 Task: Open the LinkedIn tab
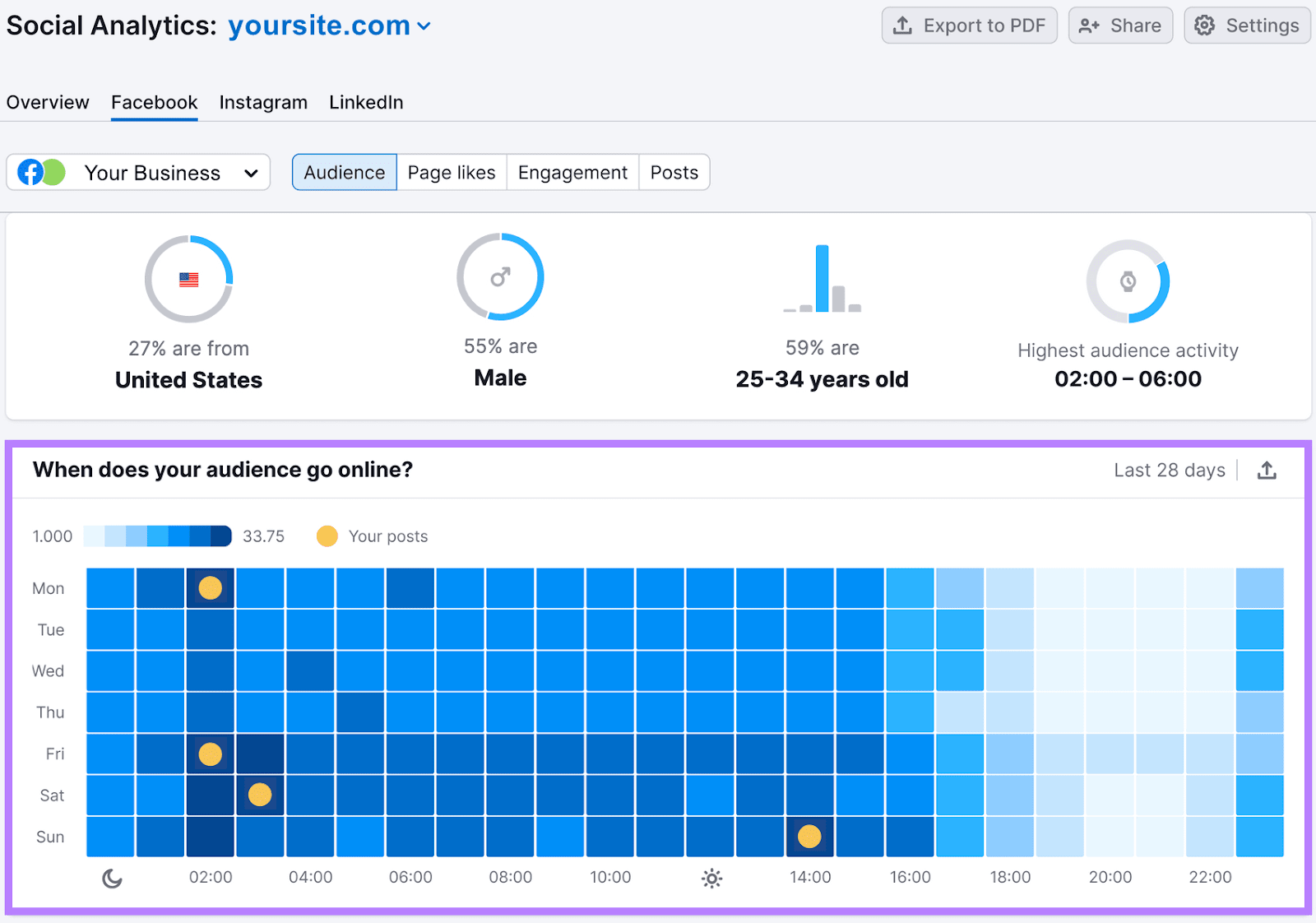click(x=366, y=103)
